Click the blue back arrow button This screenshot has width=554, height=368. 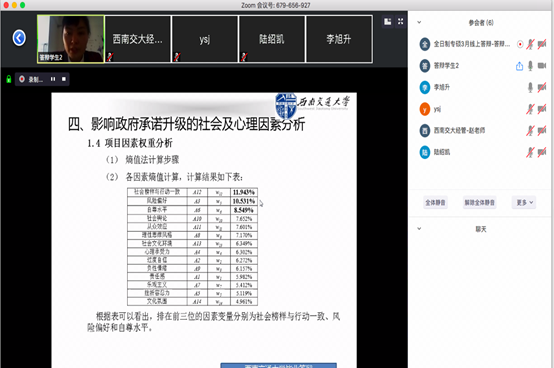19,38
